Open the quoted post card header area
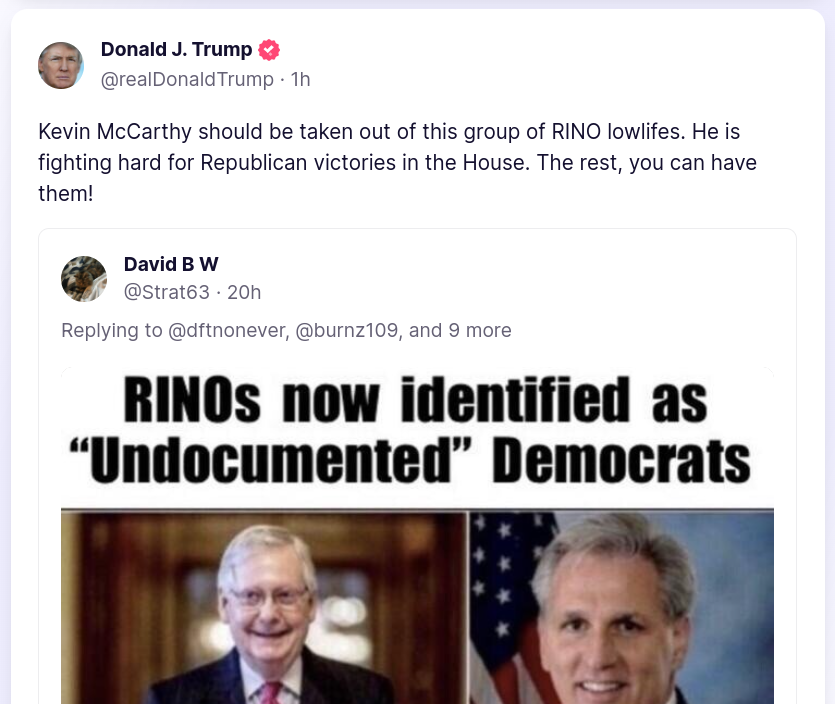 tap(418, 279)
